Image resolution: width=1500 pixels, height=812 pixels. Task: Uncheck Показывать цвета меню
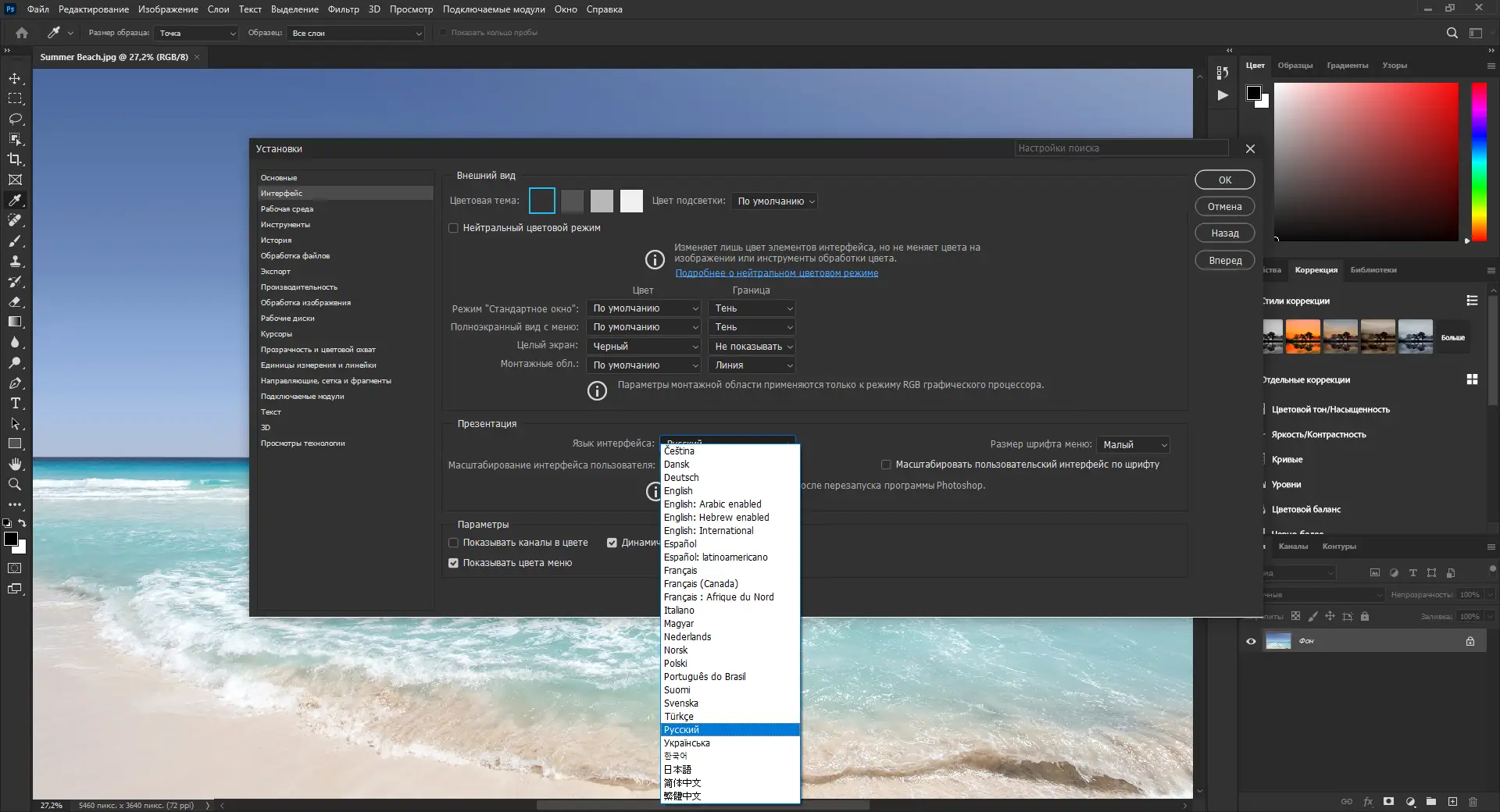pos(453,563)
